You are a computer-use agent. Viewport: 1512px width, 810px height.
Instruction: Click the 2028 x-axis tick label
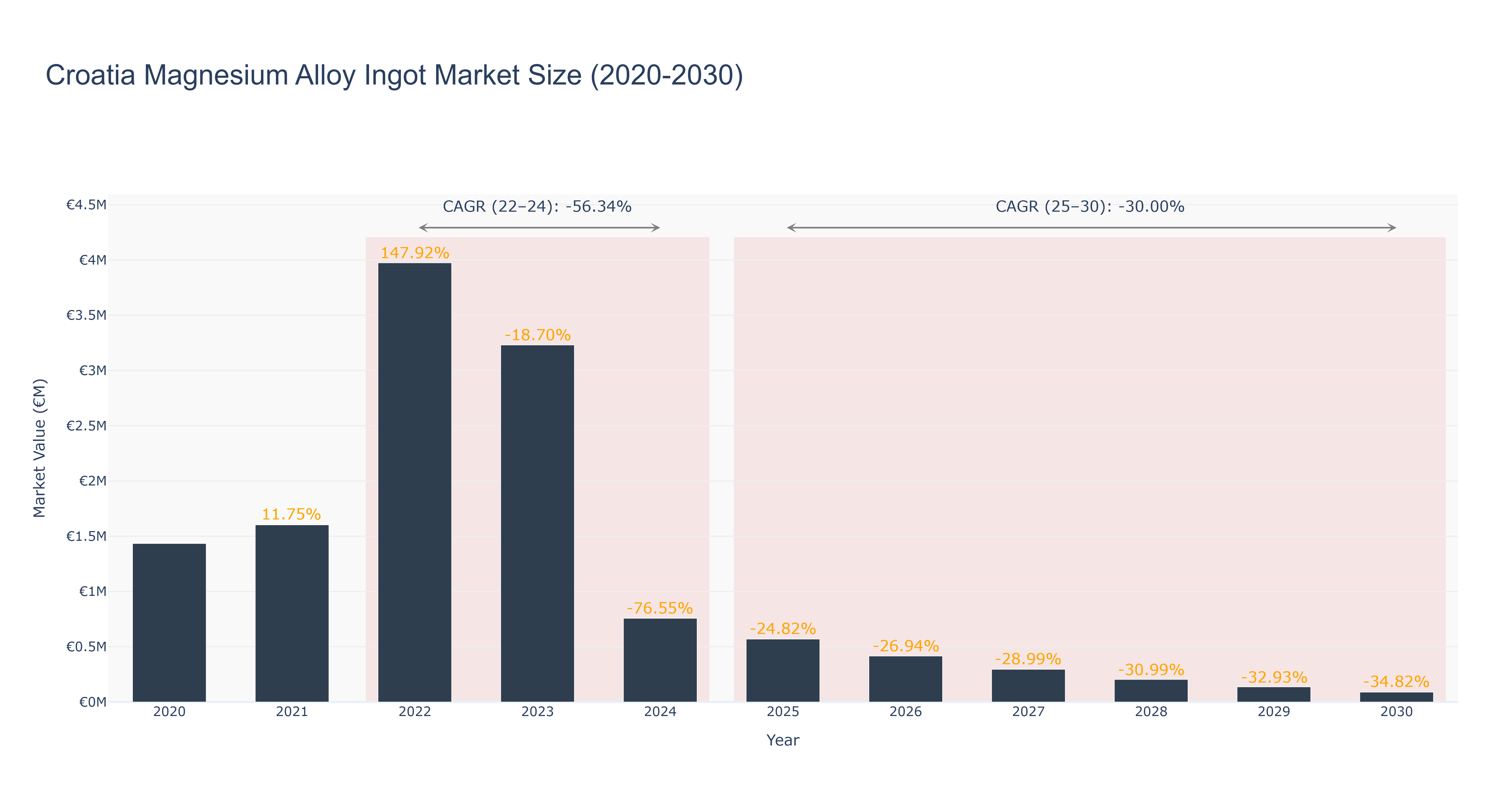[x=1150, y=712]
